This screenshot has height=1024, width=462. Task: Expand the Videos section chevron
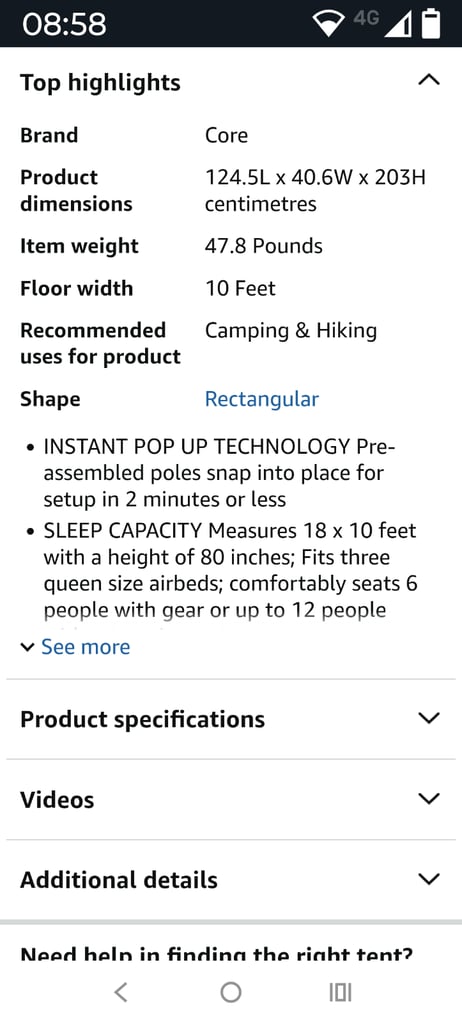point(429,799)
